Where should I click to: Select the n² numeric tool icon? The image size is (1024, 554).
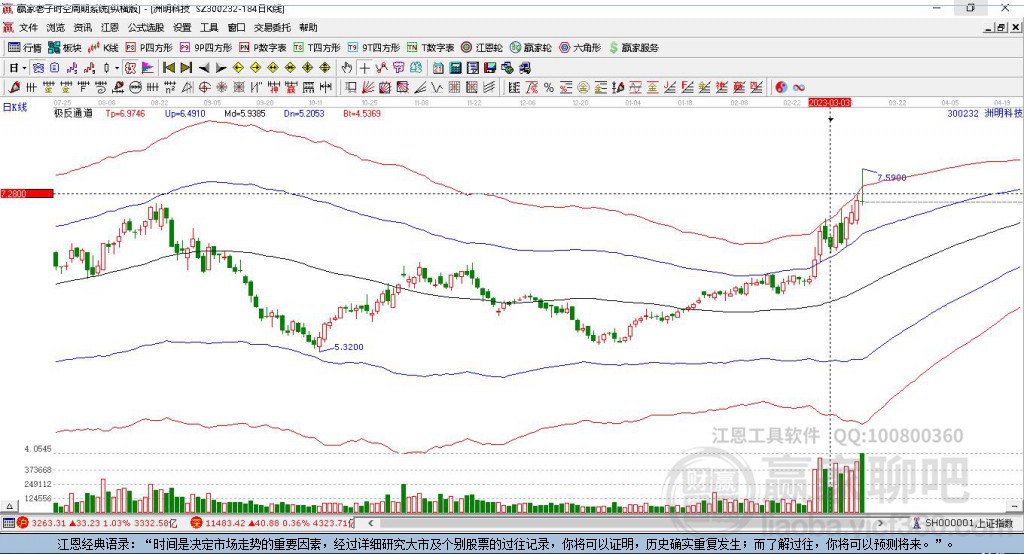click(170, 88)
